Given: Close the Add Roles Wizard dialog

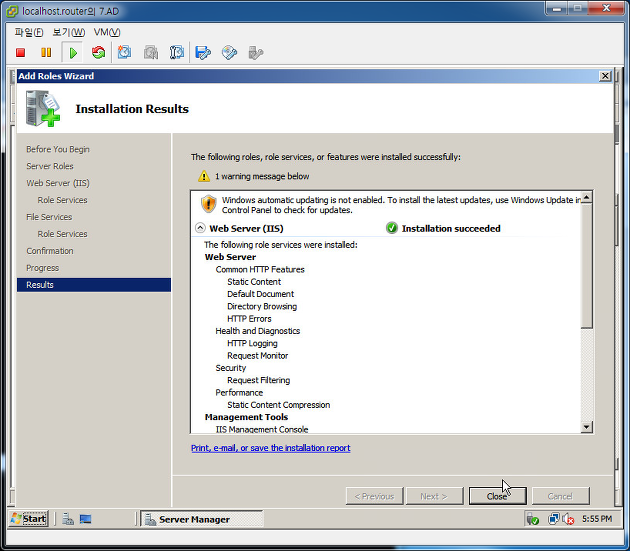Looking at the screenshot, I should (x=605, y=76).
